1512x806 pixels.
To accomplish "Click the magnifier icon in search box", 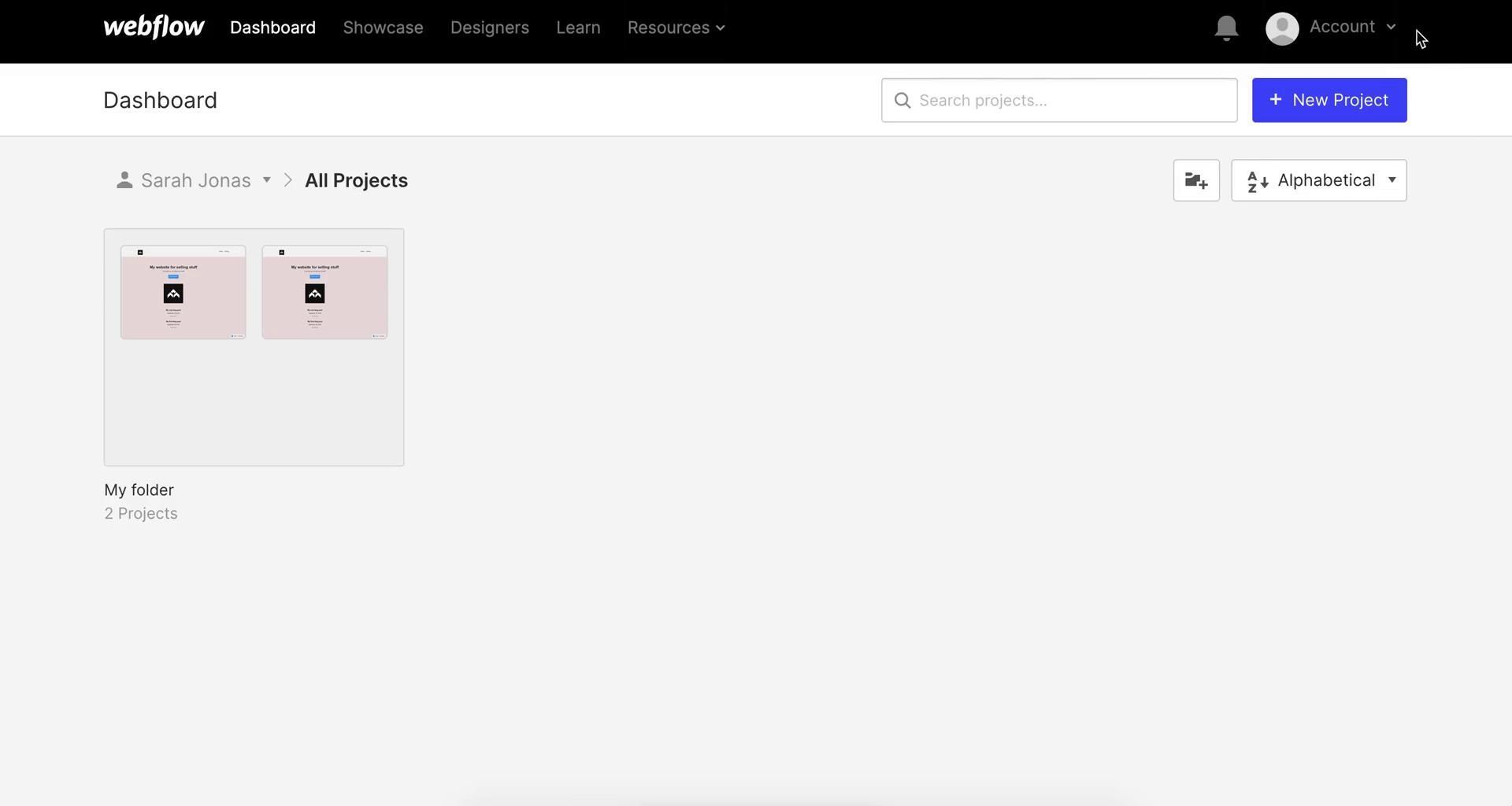I will (x=902, y=101).
